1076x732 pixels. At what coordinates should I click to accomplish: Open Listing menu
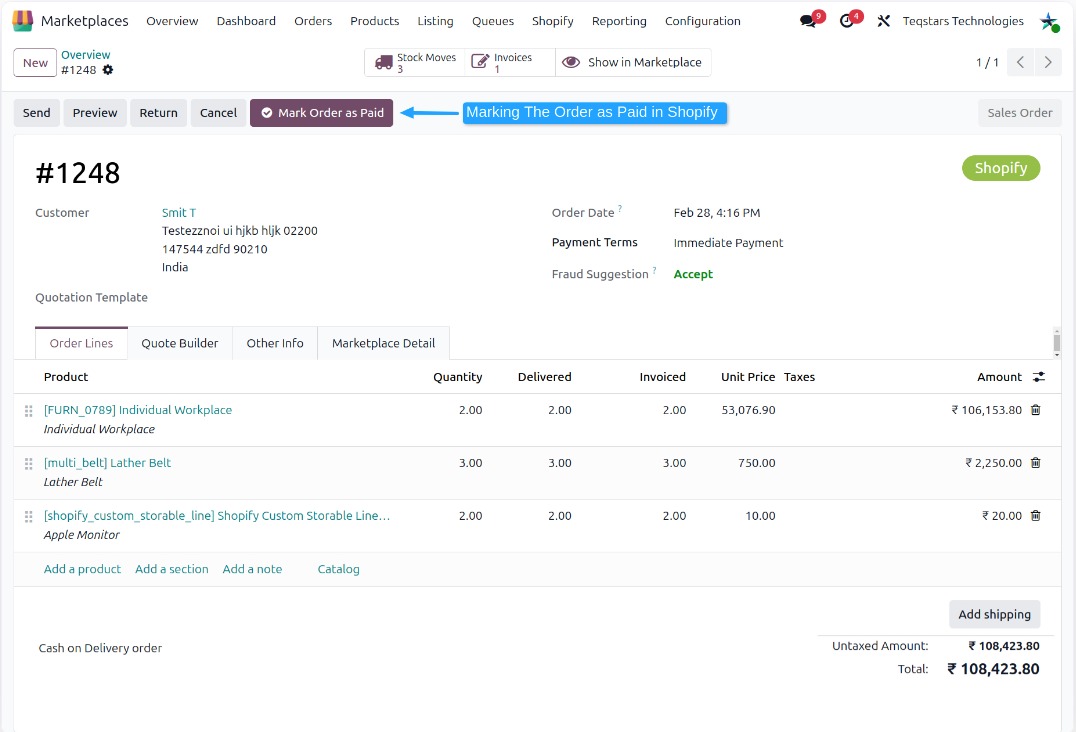(x=435, y=21)
